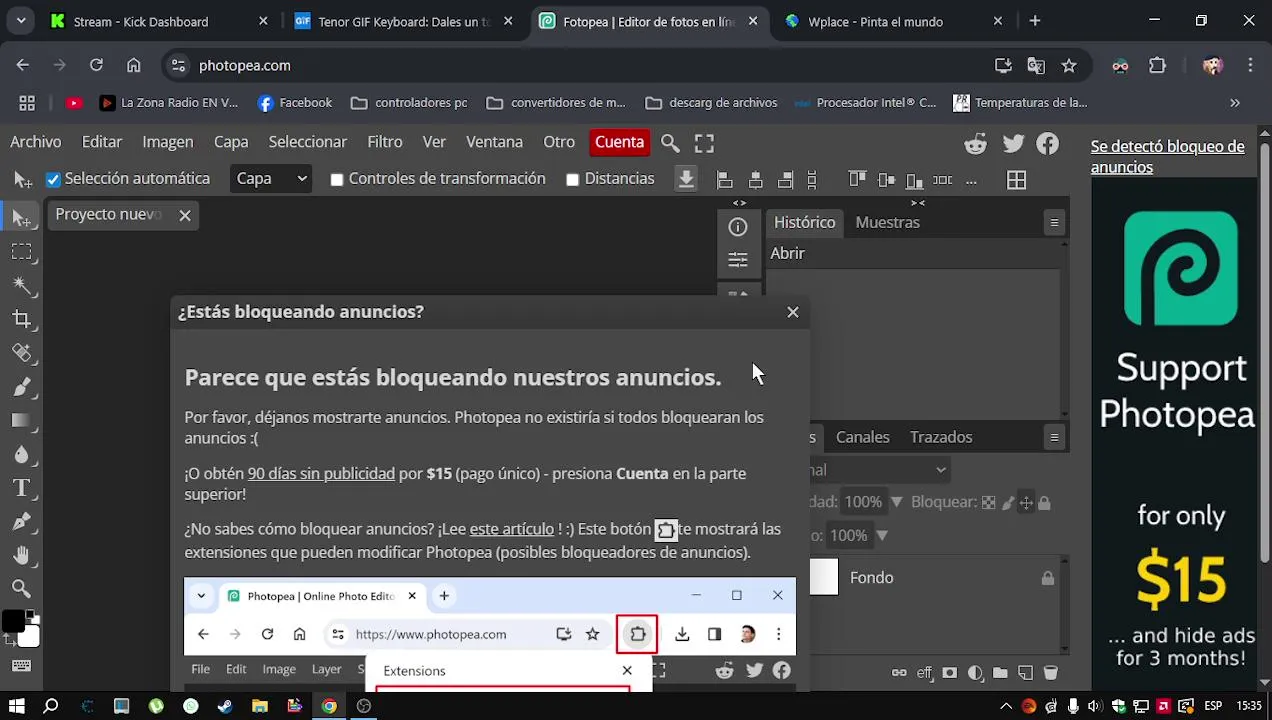Enable Distancias checkbox
The image size is (1272, 720).
point(572,180)
